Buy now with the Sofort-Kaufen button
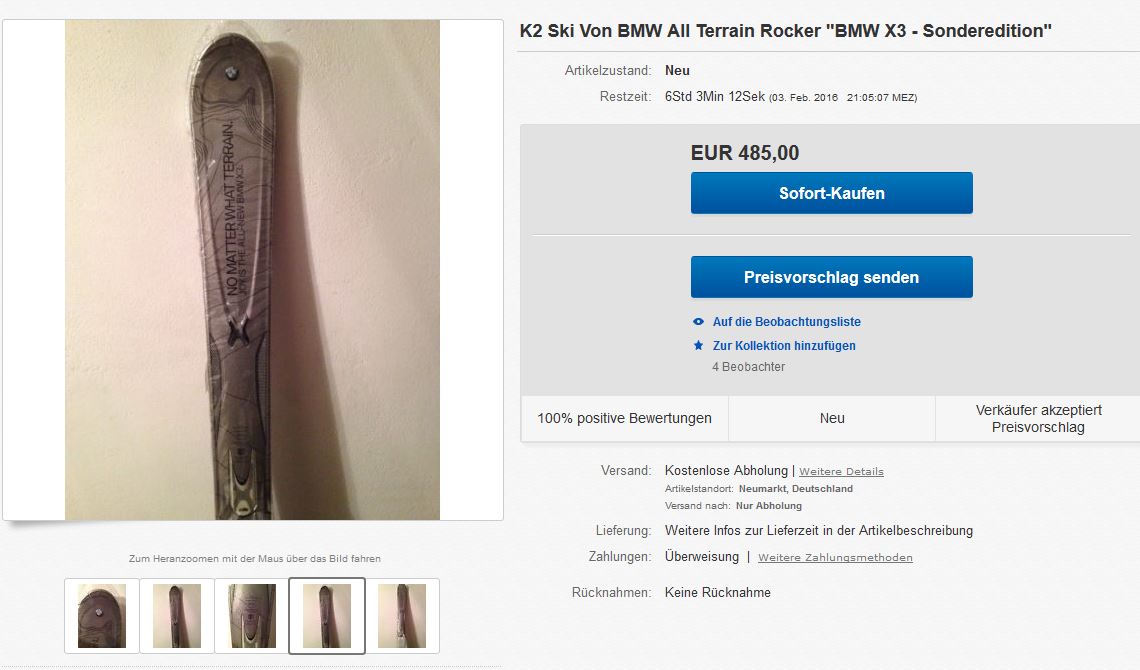This screenshot has height=670, width=1140. click(832, 193)
